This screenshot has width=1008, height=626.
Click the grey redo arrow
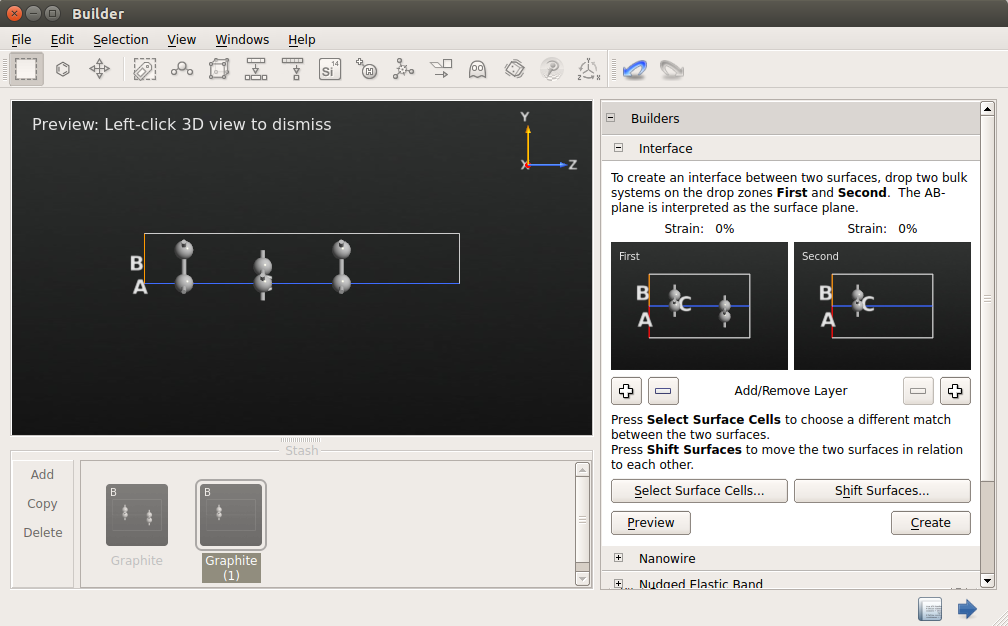pyautogui.click(x=672, y=69)
